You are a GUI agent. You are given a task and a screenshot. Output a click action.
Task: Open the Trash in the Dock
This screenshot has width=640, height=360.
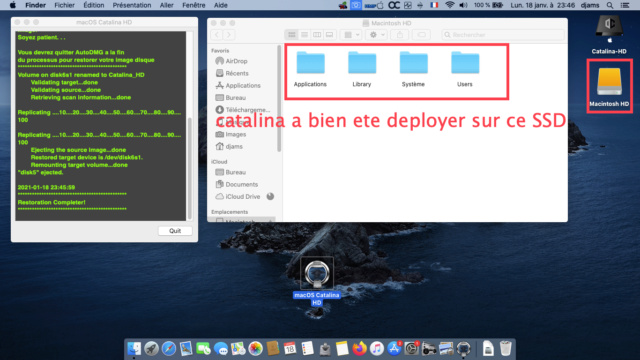coord(505,349)
